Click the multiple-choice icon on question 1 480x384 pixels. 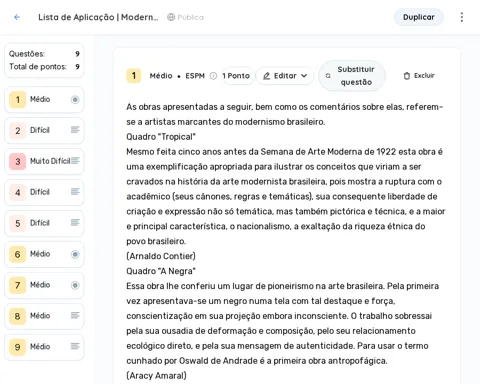coord(75,100)
